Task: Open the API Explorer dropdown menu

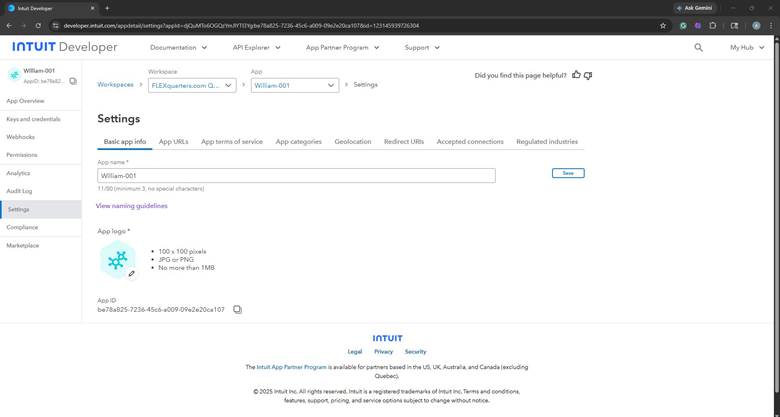Action: click(x=257, y=47)
